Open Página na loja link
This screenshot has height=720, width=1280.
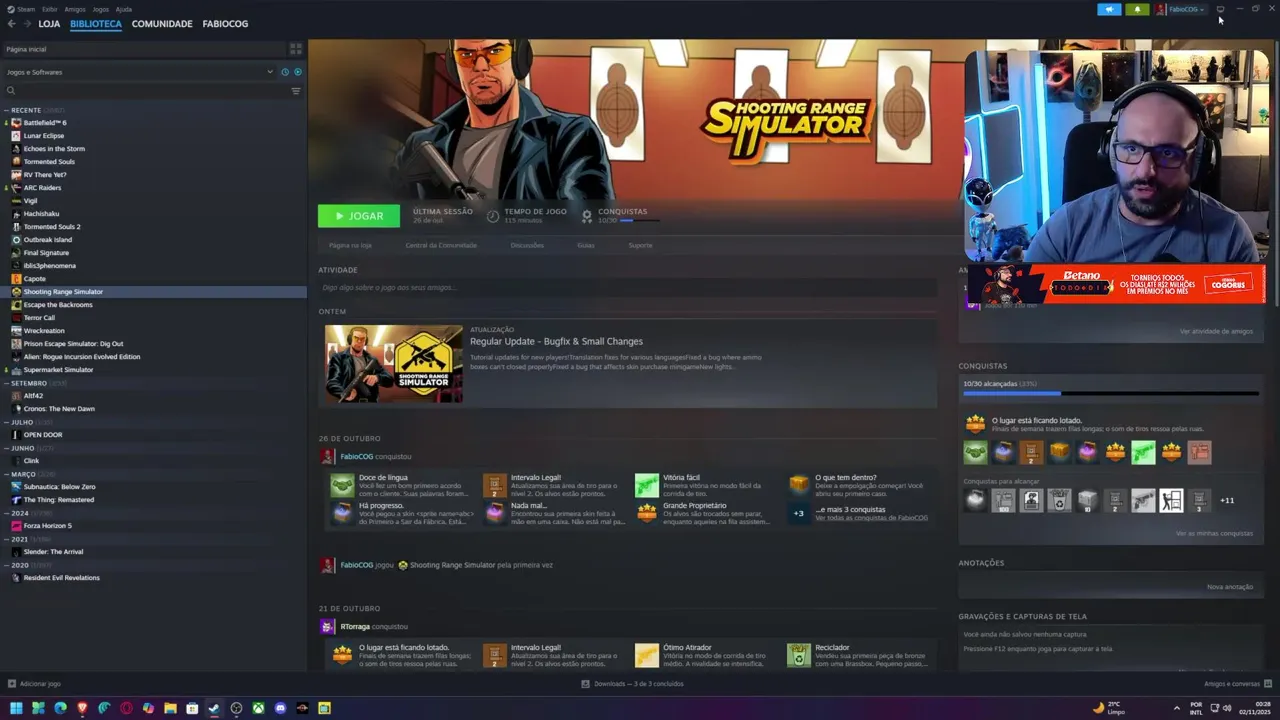pyautogui.click(x=350, y=245)
